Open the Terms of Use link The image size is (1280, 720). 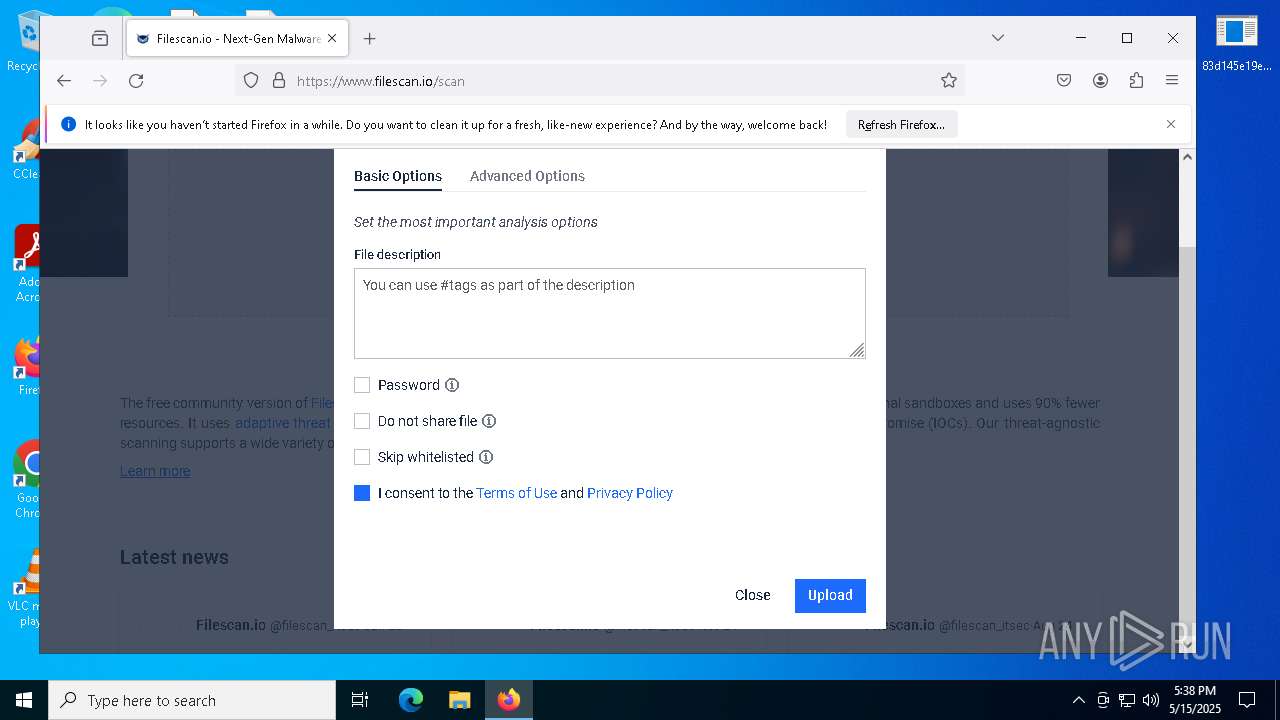point(516,493)
